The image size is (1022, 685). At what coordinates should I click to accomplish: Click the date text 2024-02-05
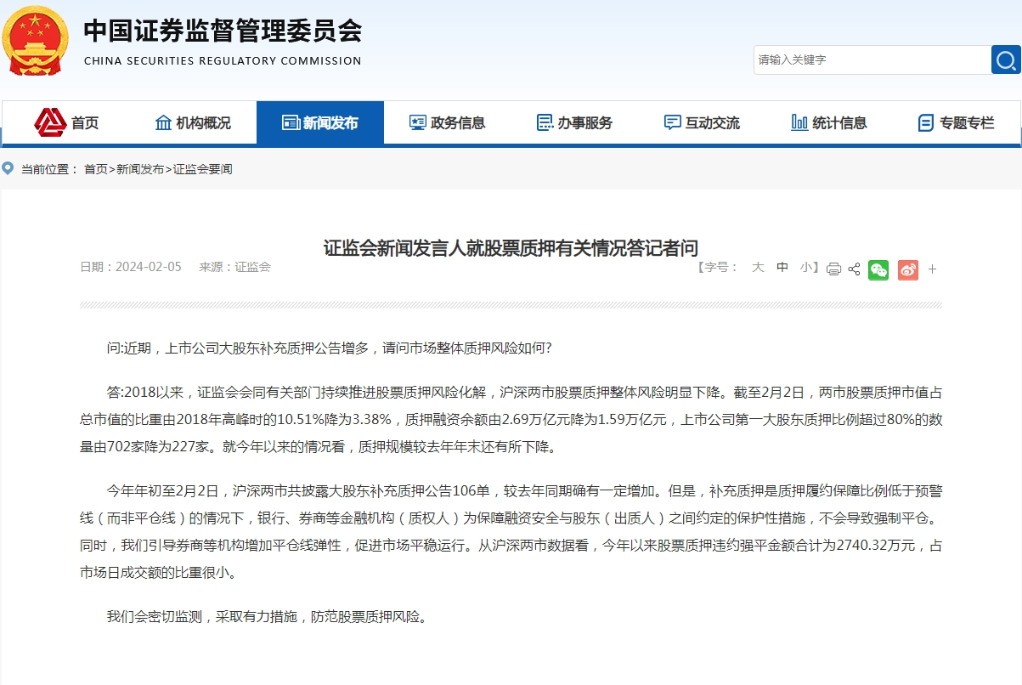point(149,267)
